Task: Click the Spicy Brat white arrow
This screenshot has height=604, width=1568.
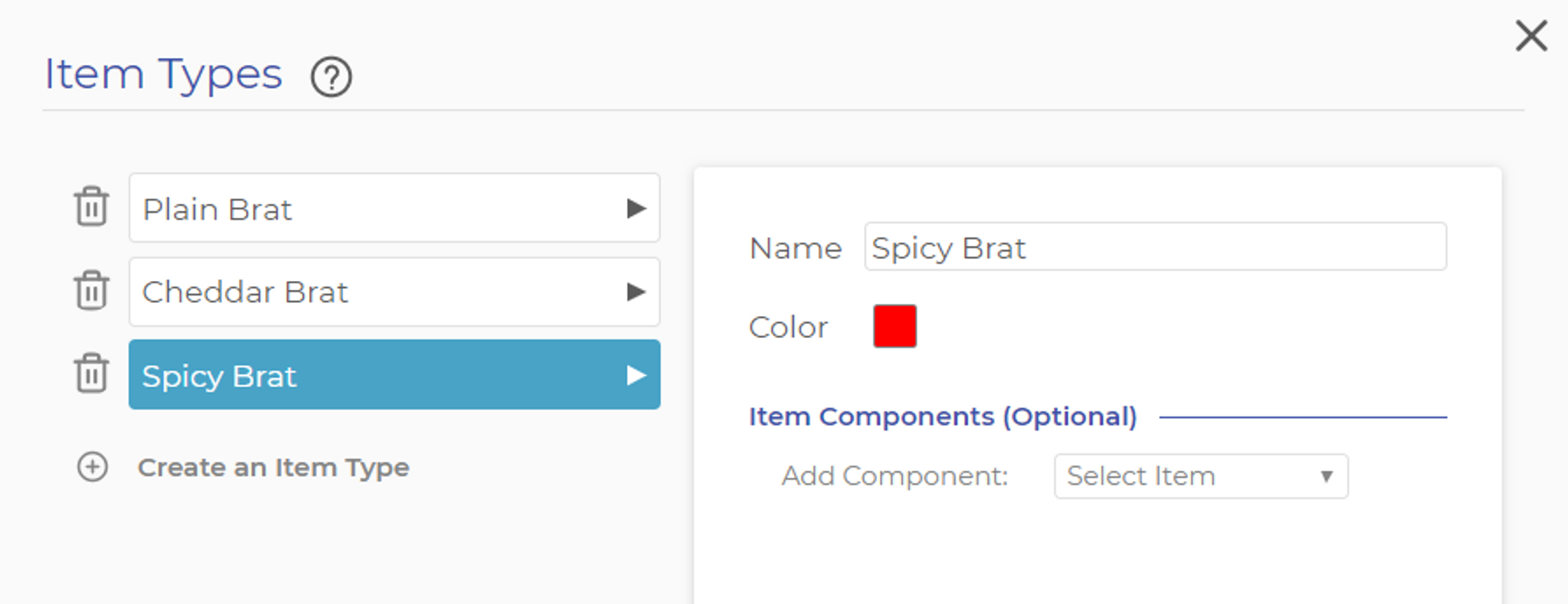Action: [x=636, y=376]
